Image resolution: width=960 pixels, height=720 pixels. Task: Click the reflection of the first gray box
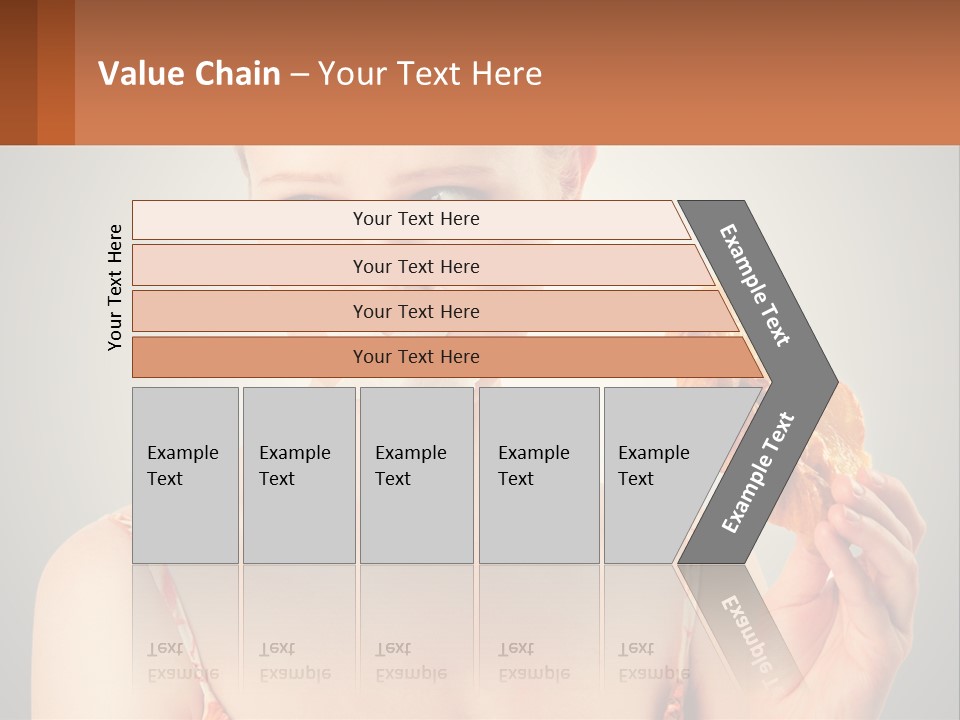186,631
